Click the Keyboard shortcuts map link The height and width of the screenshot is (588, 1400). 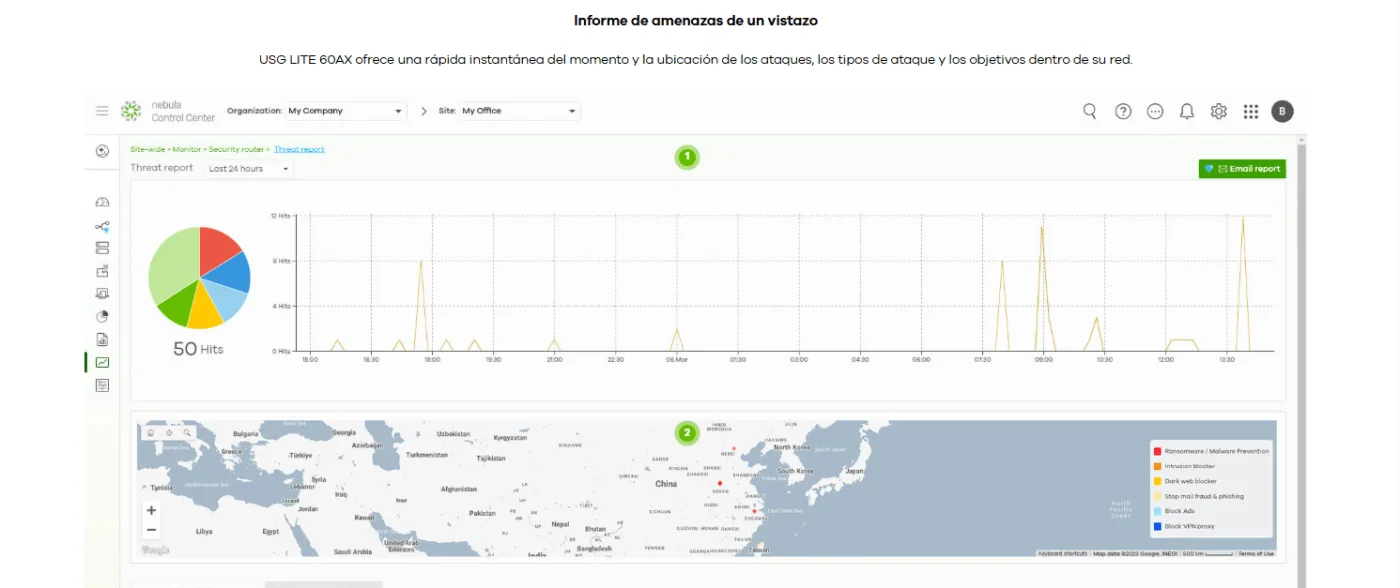click(1062, 553)
